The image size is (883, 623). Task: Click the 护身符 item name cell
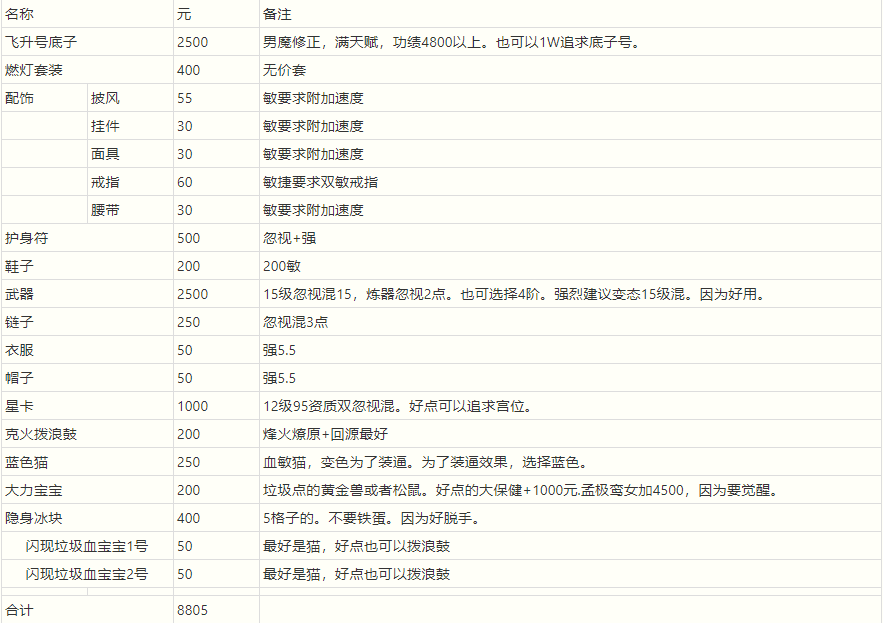point(26,239)
